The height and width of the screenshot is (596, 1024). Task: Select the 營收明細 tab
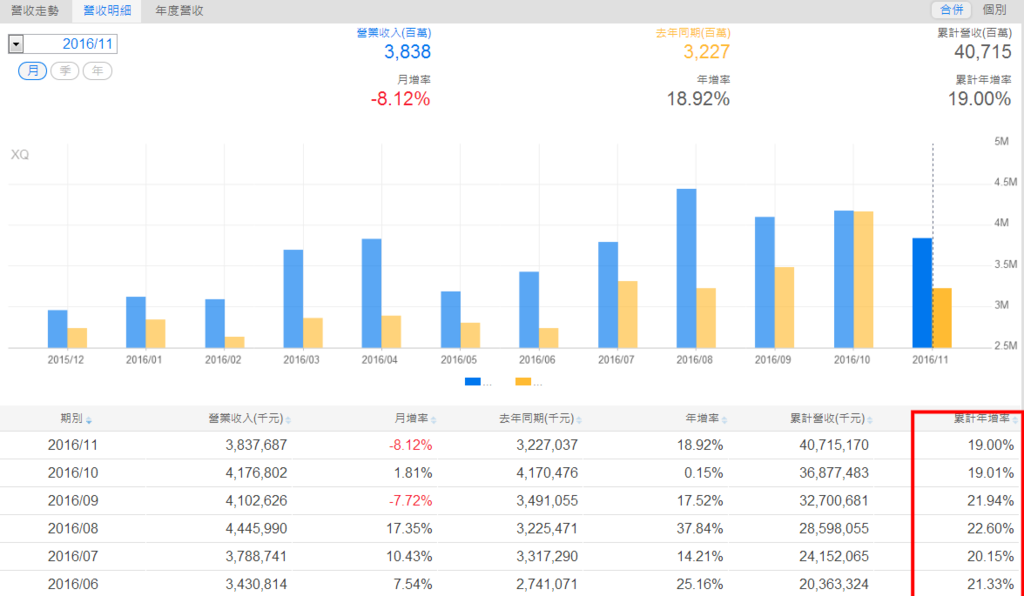click(107, 10)
